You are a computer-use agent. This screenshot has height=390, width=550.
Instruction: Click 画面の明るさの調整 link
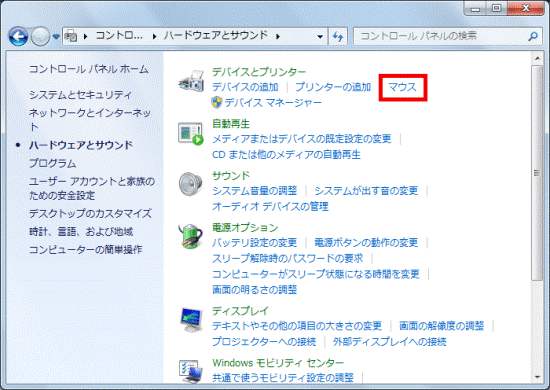click(x=255, y=290)
